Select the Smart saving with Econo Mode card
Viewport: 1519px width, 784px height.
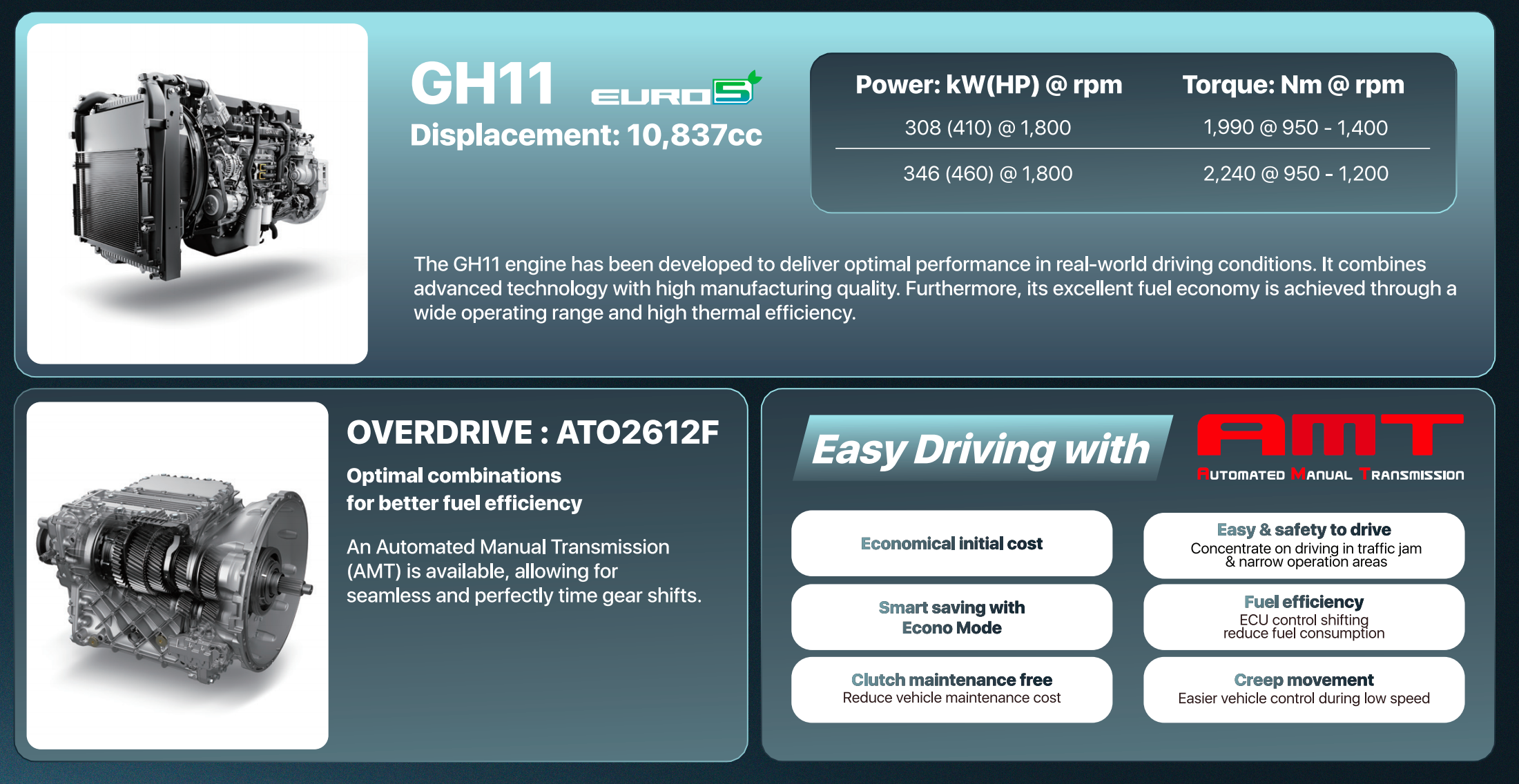point(951,617)
